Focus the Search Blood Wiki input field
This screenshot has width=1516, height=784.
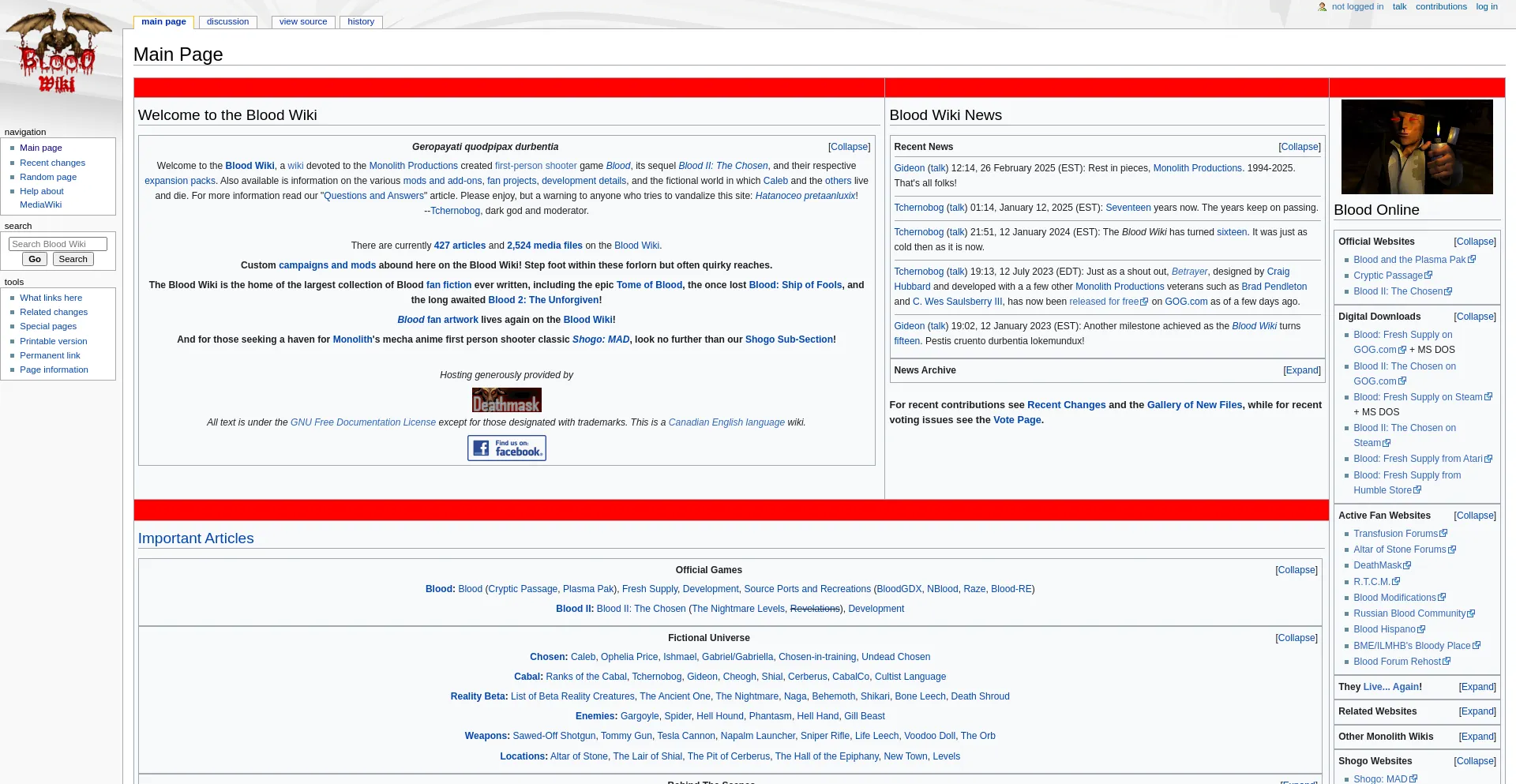58,245
